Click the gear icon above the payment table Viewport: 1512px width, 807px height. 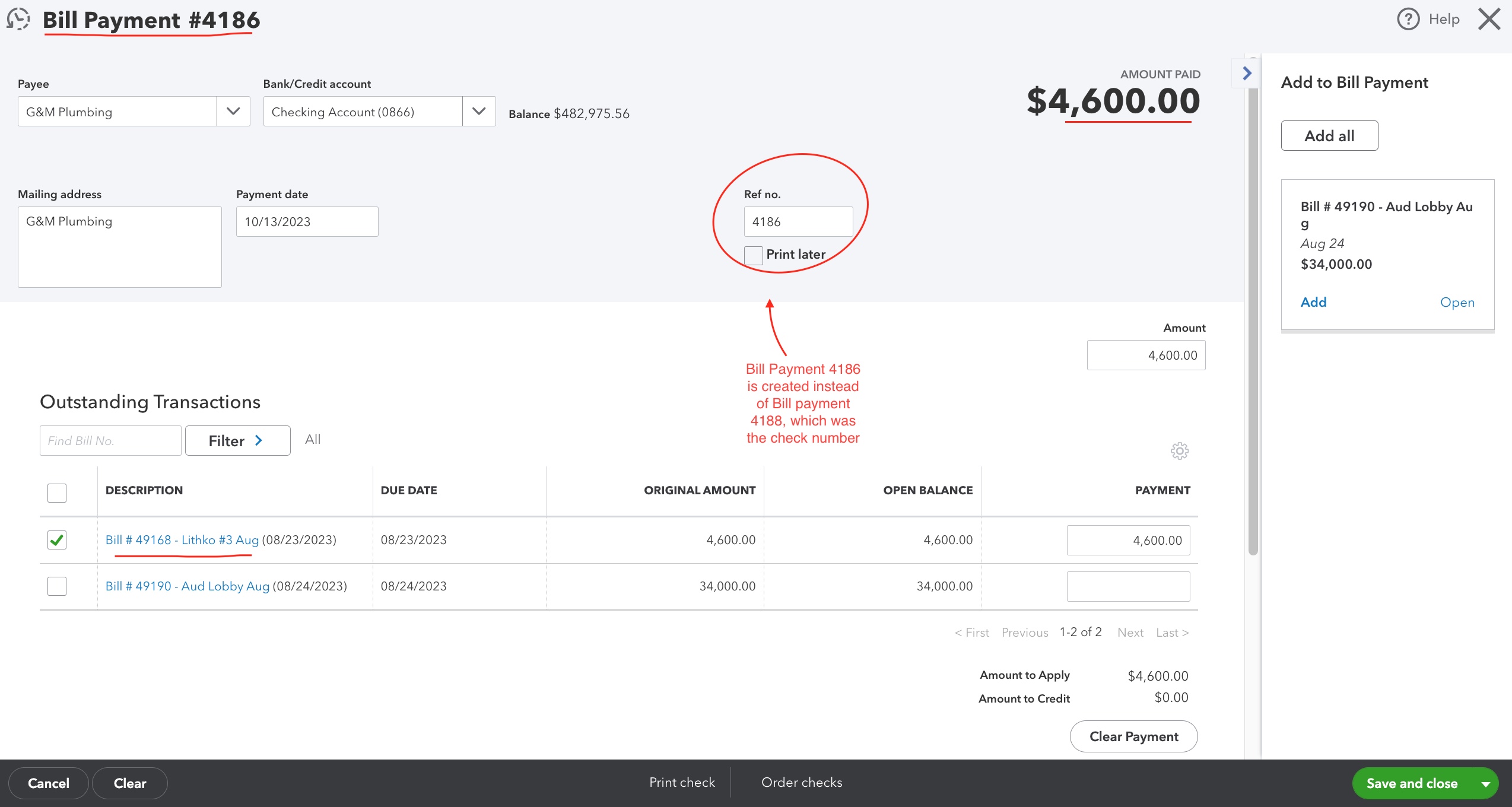tap(1180, 451)
